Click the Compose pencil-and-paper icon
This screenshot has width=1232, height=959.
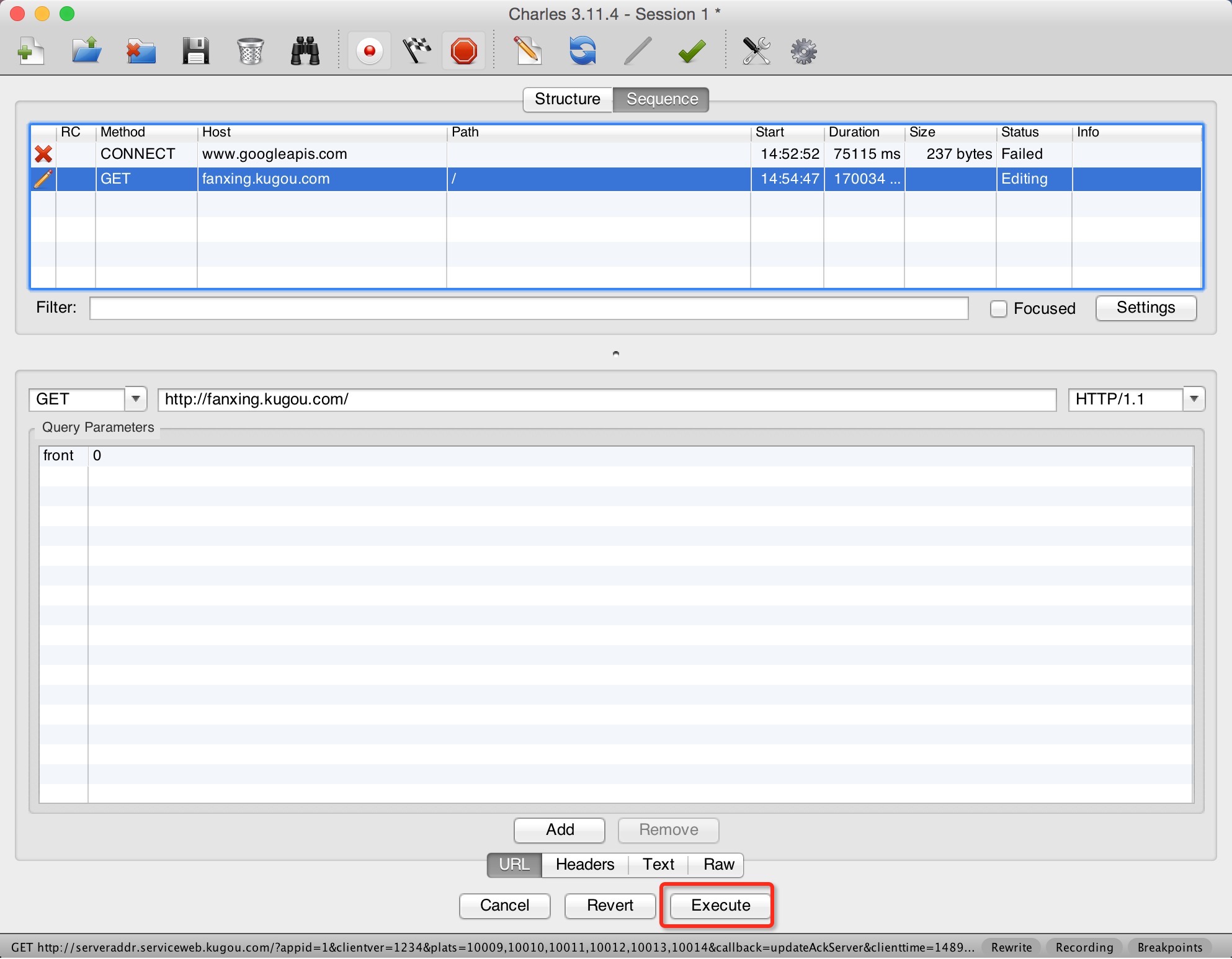(x=527, y=51)
